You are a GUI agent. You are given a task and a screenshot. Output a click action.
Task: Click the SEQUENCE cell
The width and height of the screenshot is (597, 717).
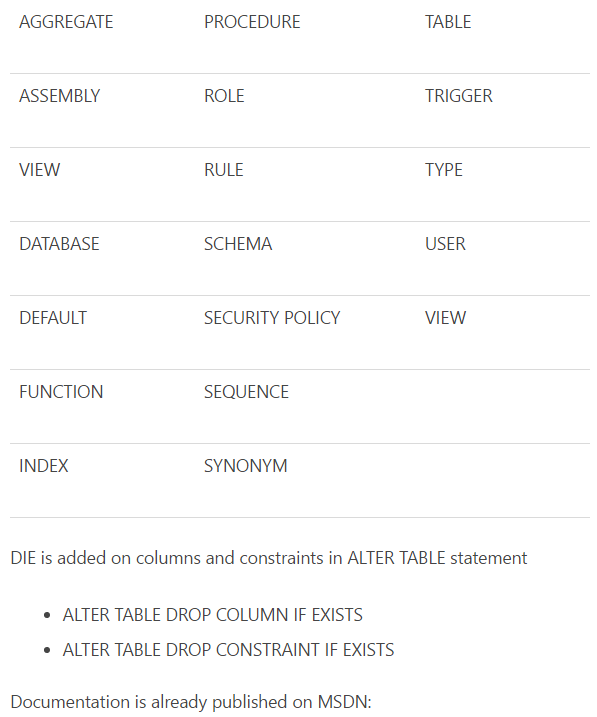click(246, 392)
